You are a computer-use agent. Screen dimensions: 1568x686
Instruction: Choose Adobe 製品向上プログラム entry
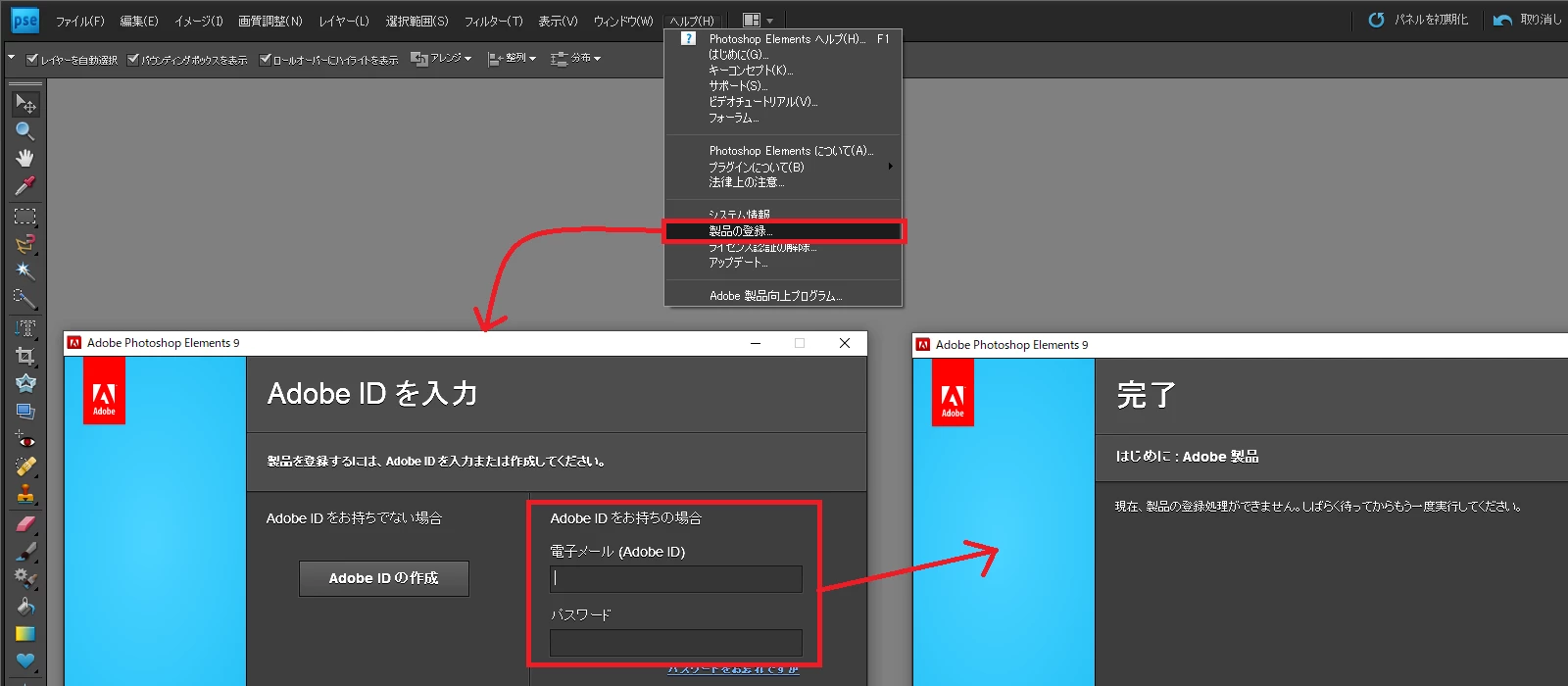(x=783, y=295)
